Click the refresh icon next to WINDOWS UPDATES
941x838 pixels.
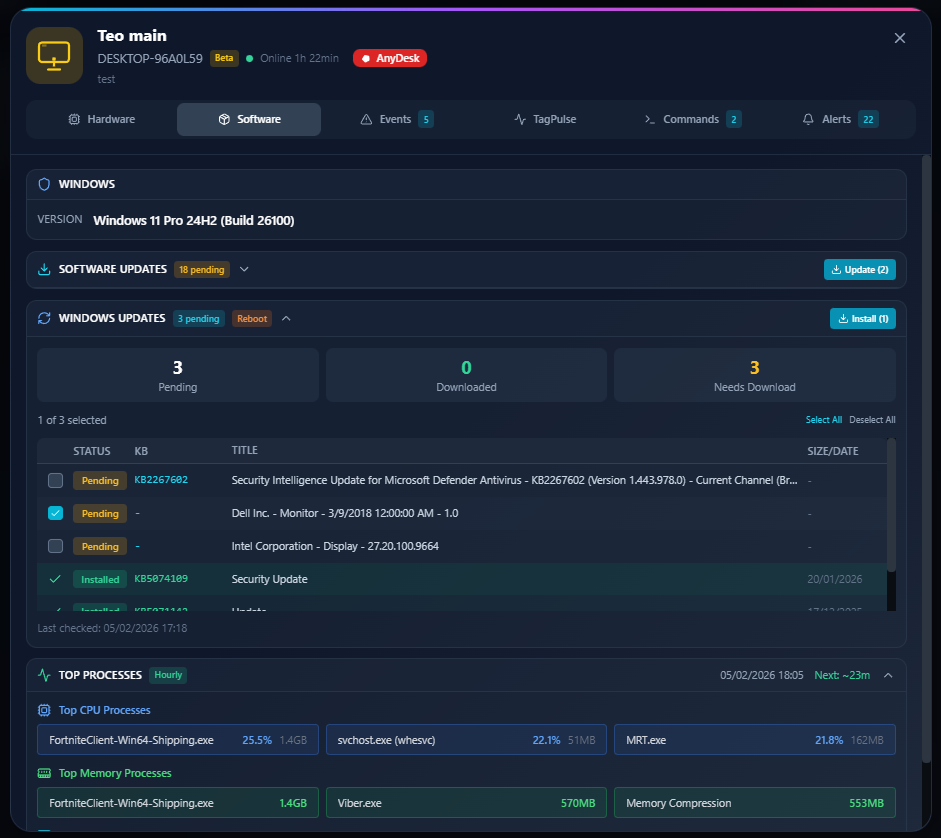click(x=43, y=318)
